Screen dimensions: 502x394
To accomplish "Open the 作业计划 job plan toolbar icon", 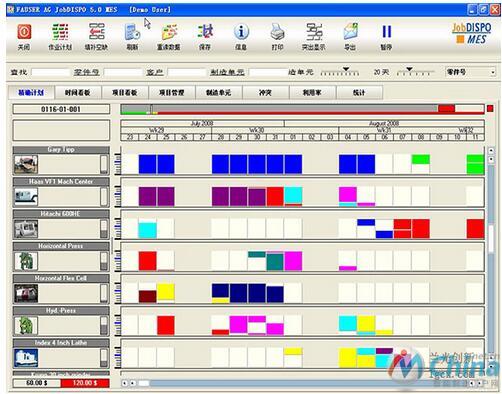I will click(x=60, y=32).
